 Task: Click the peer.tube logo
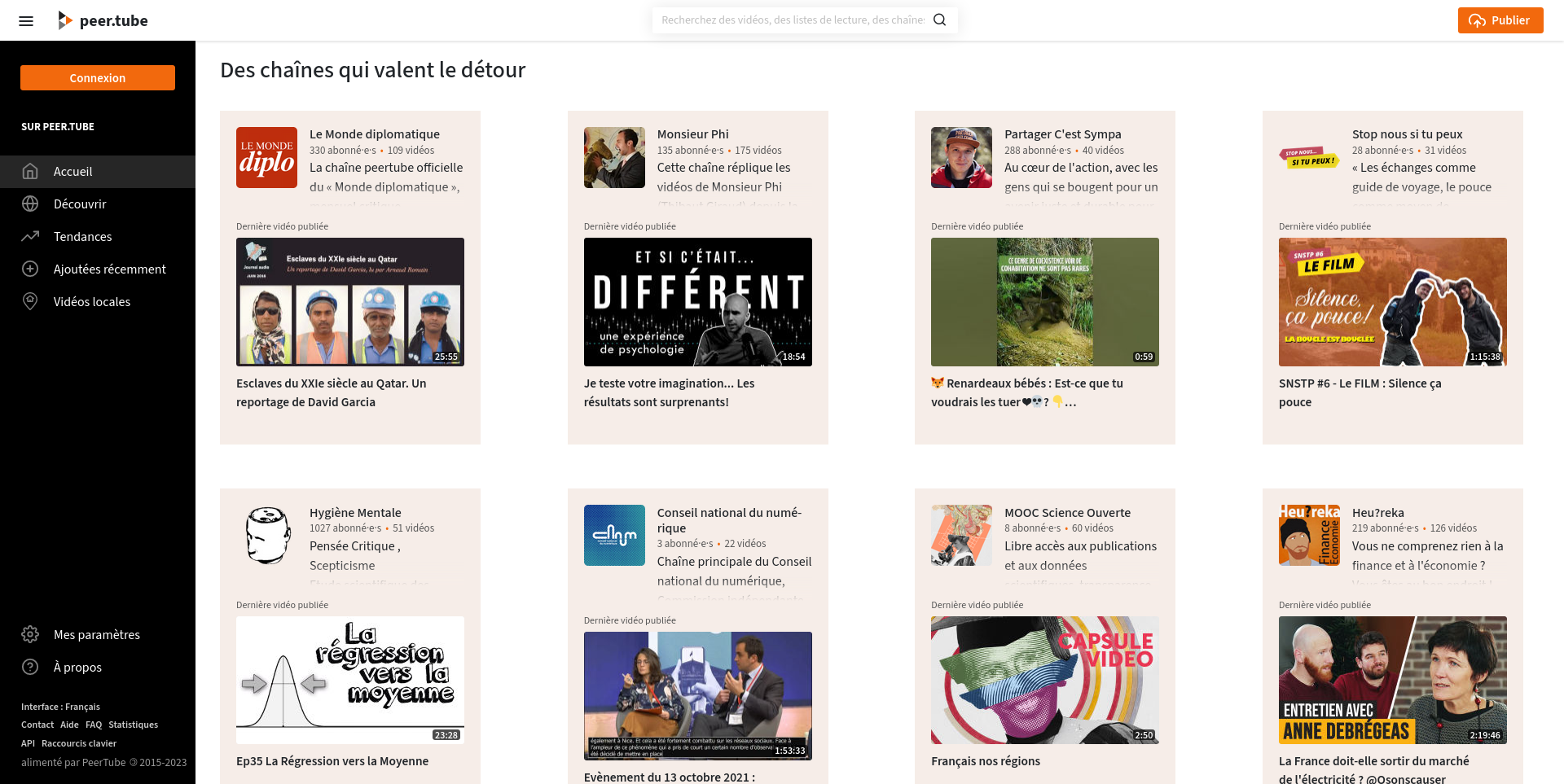[103, 20]
